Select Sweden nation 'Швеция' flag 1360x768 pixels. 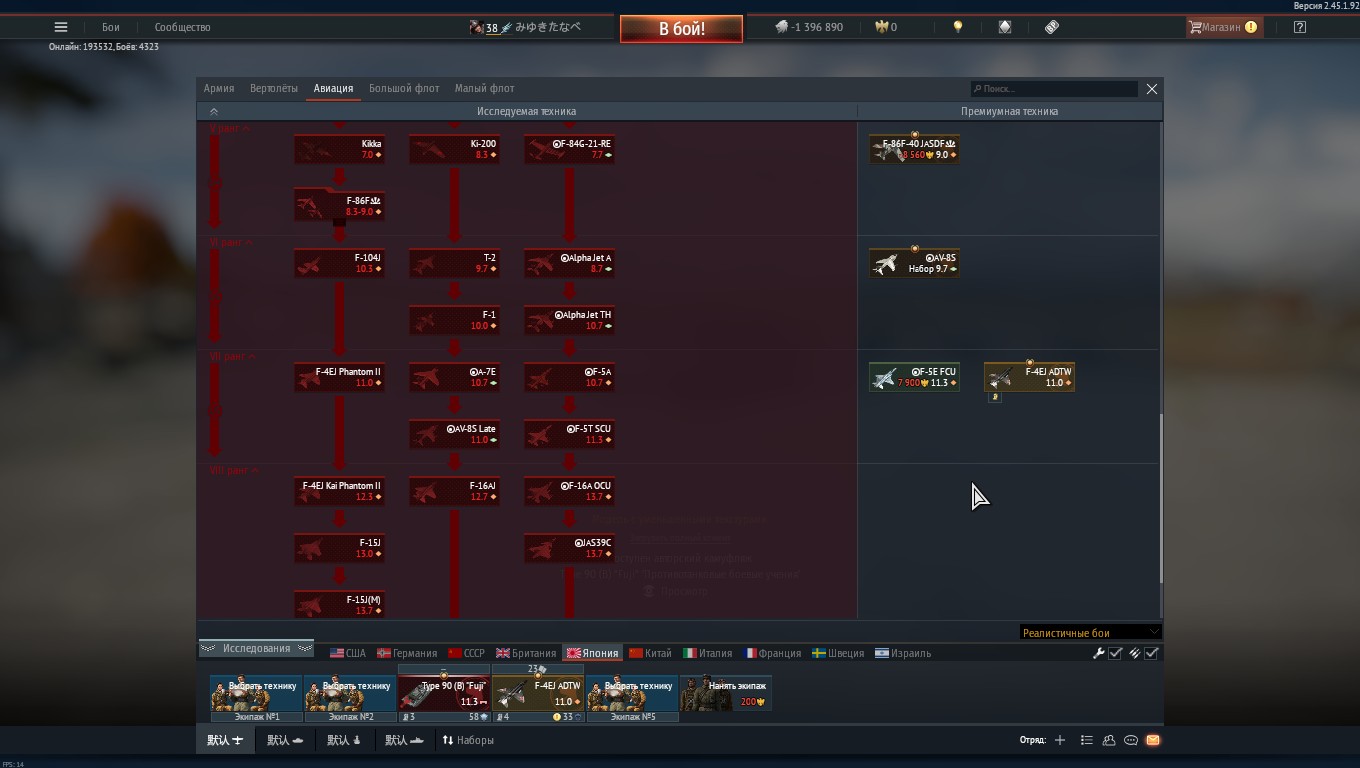pyautogui.click(x=838, y=653)
